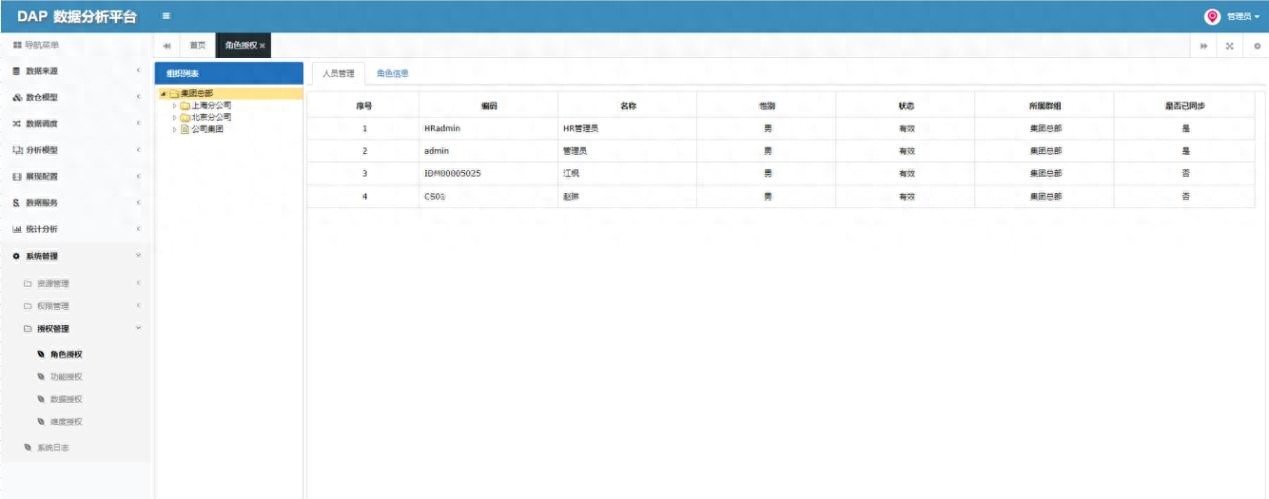Click the 数据调度 shuffle icon

(16, 124)
